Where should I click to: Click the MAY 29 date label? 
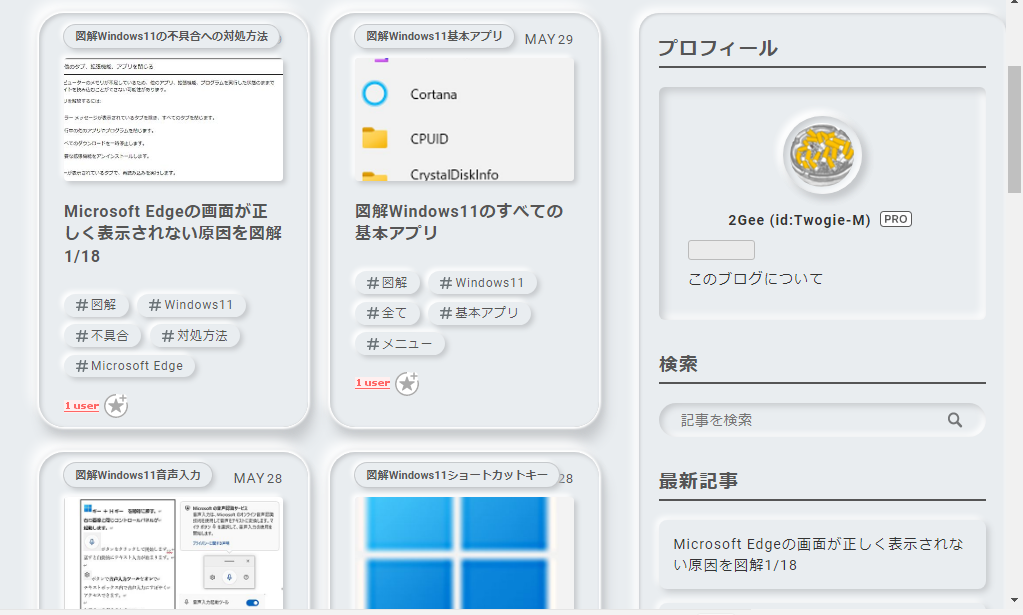click(549, 39)
